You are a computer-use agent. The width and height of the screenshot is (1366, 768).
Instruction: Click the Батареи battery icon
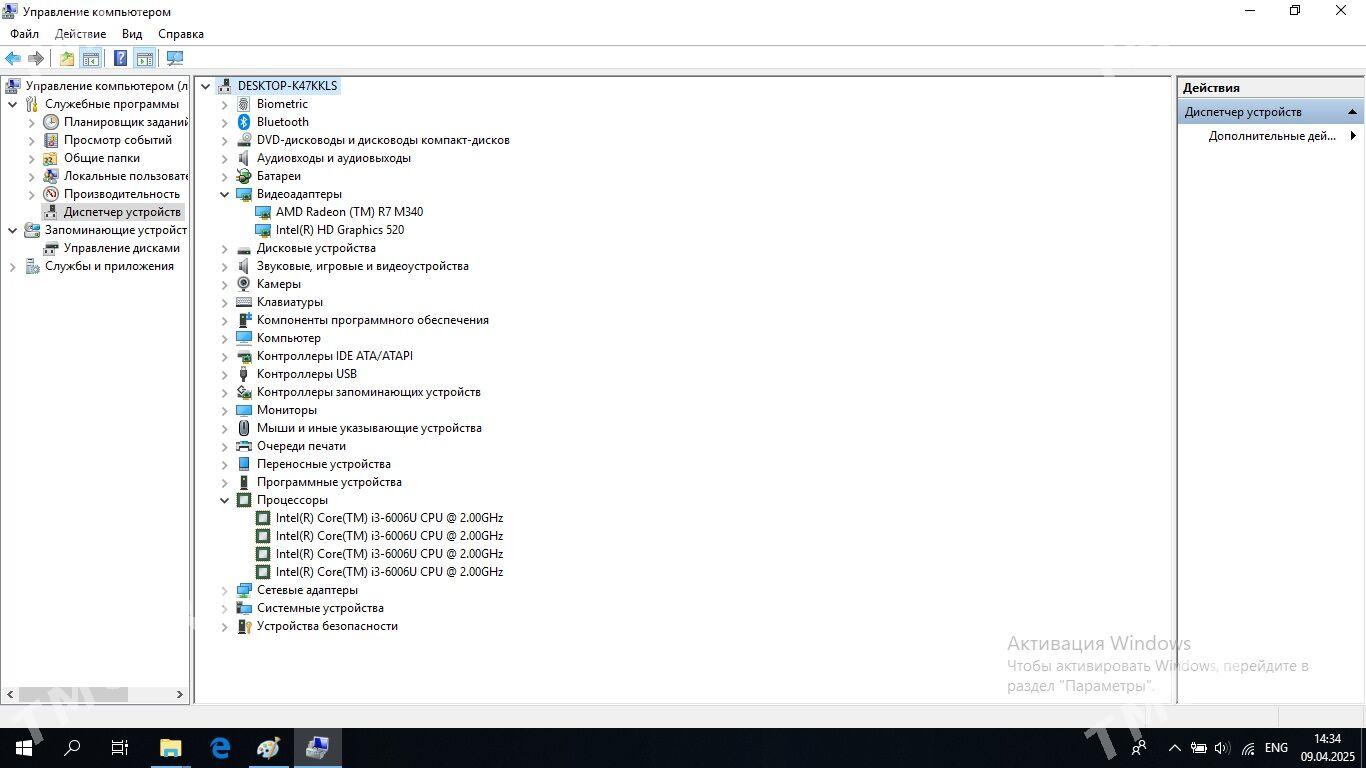coord(244,176)
